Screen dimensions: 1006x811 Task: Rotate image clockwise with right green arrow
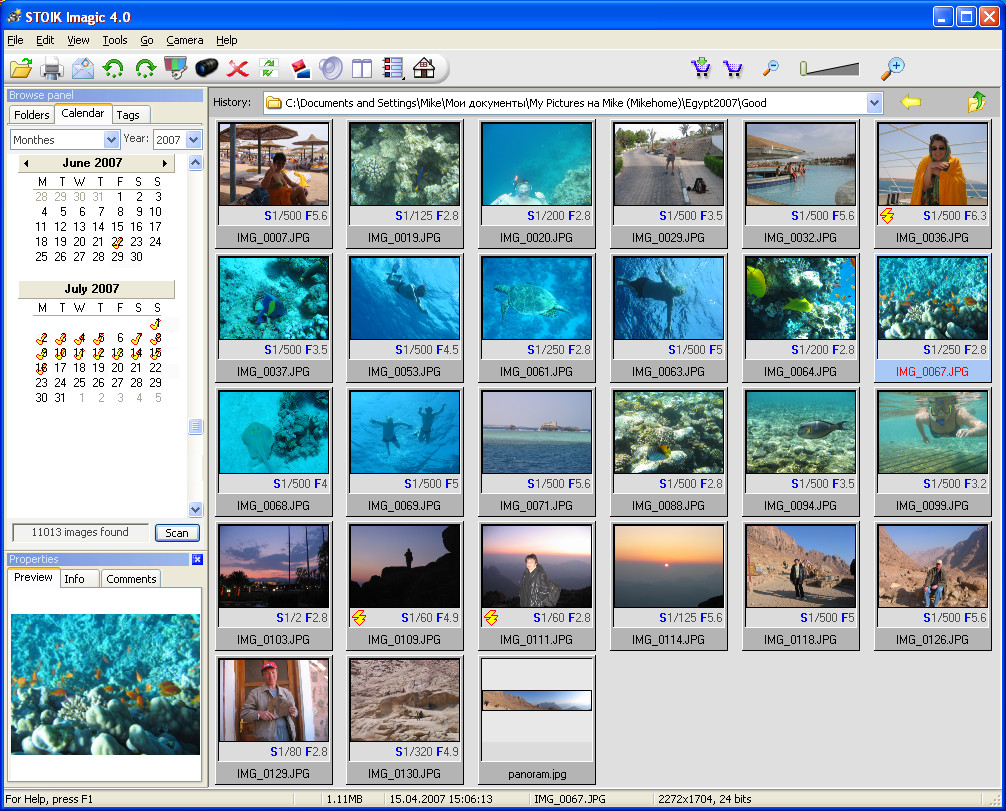[x=145, y=67]
